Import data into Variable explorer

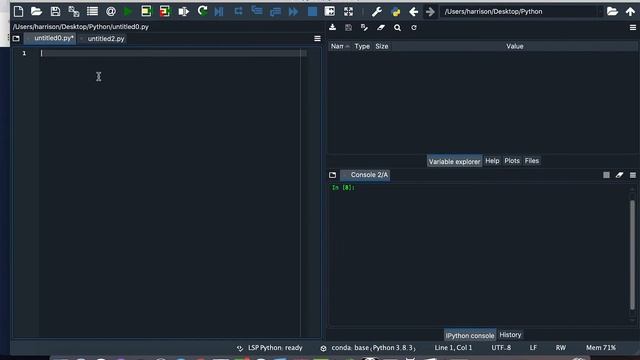pos(333,27)
